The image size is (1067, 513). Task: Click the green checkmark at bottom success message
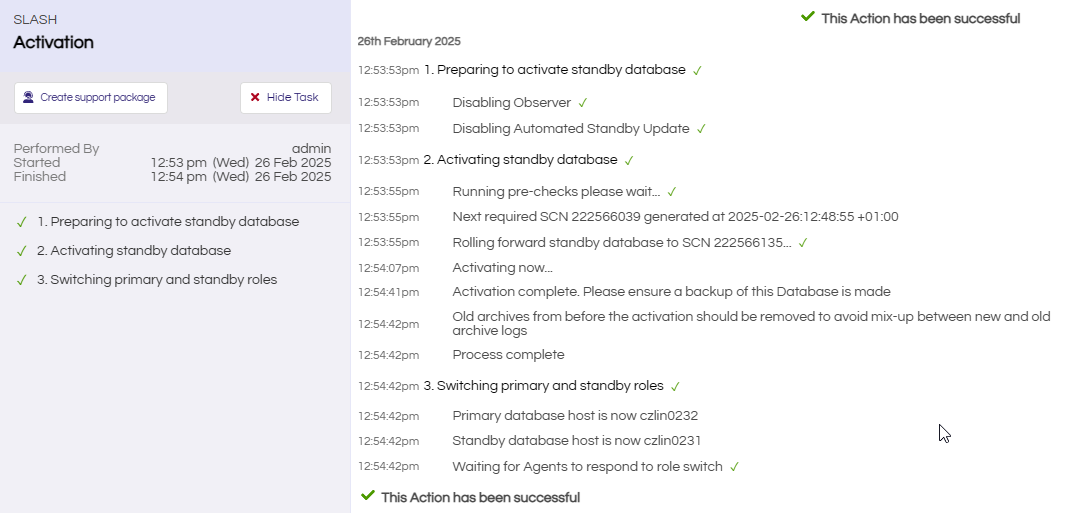[x=368, y=495]
